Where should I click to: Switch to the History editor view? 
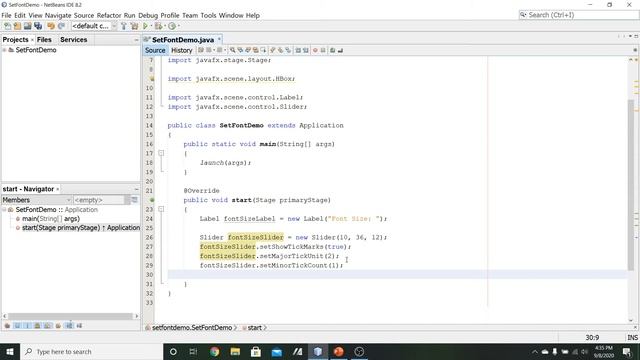[x=182, y=50]
